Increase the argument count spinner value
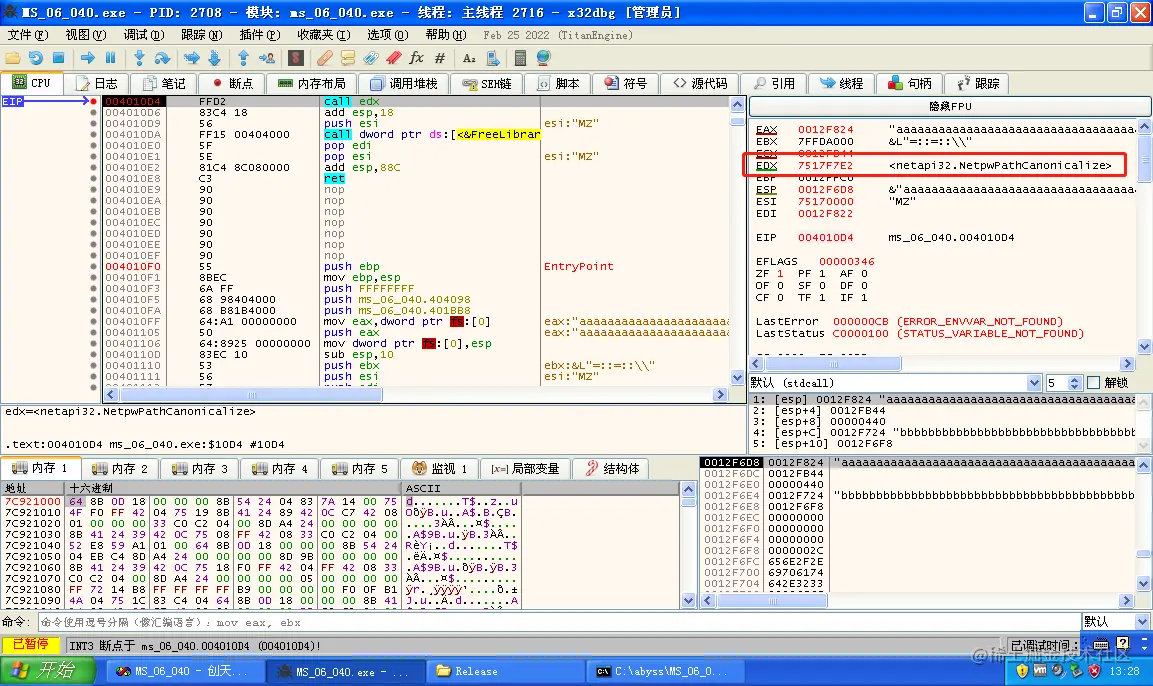Screen dimensions: 1153x686 pyautogui.click(x=1074, y=379)
